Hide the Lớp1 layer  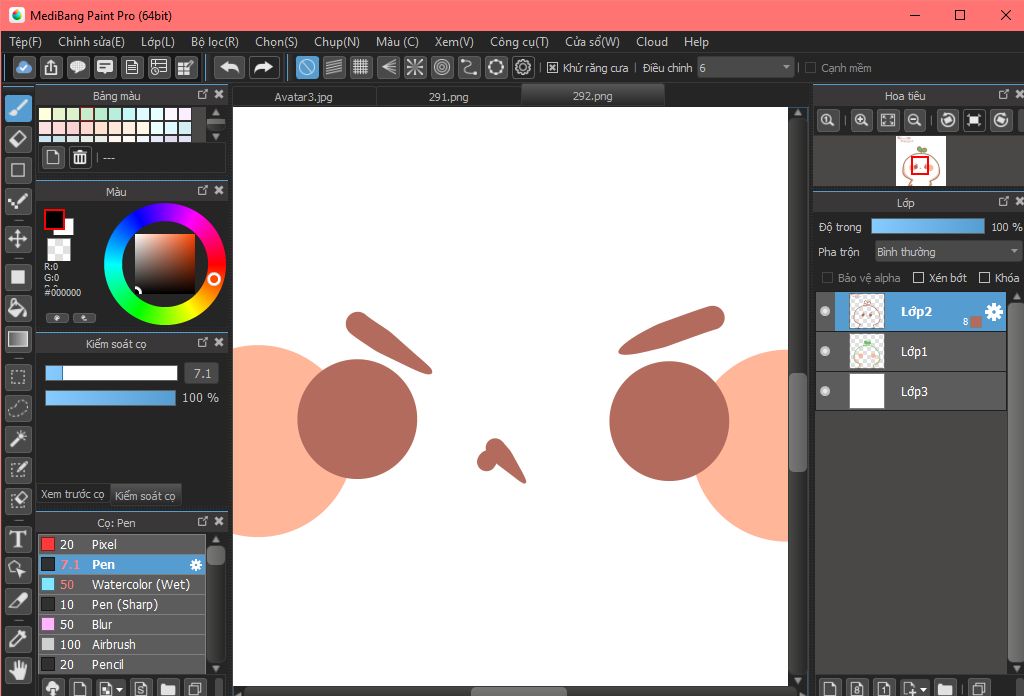[825, 351]
